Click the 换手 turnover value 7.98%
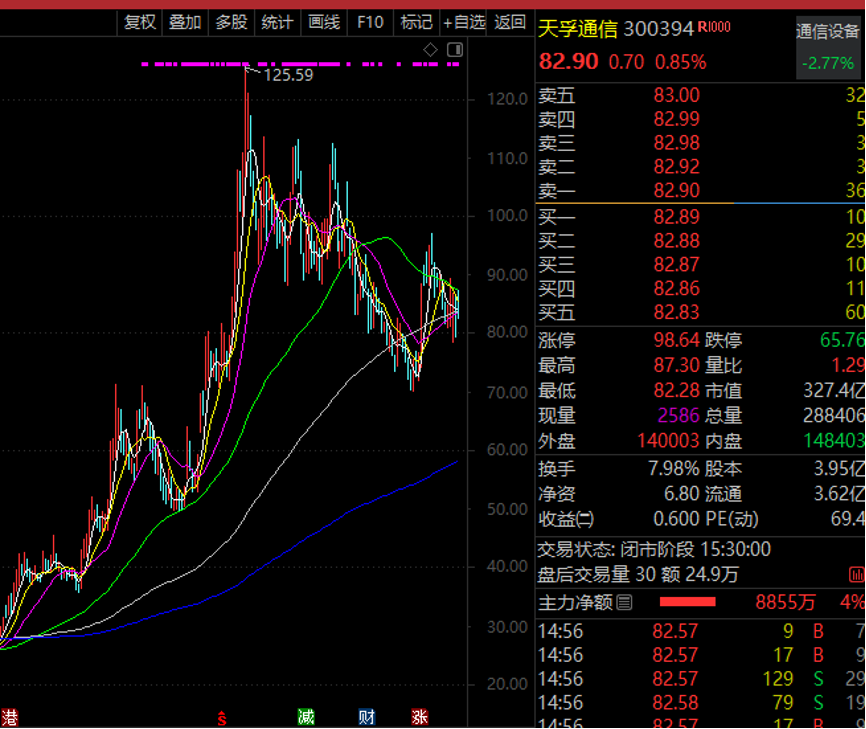 (674, 469)
